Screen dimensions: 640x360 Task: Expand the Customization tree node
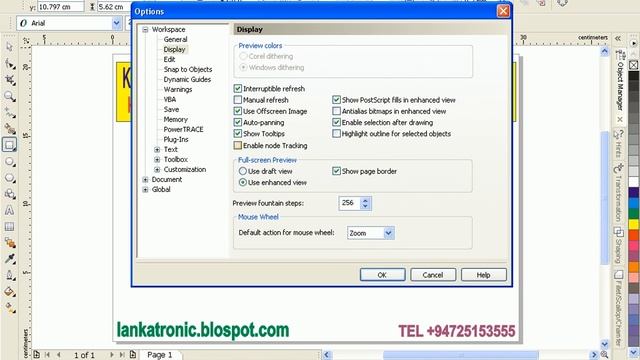pos(157,169)
